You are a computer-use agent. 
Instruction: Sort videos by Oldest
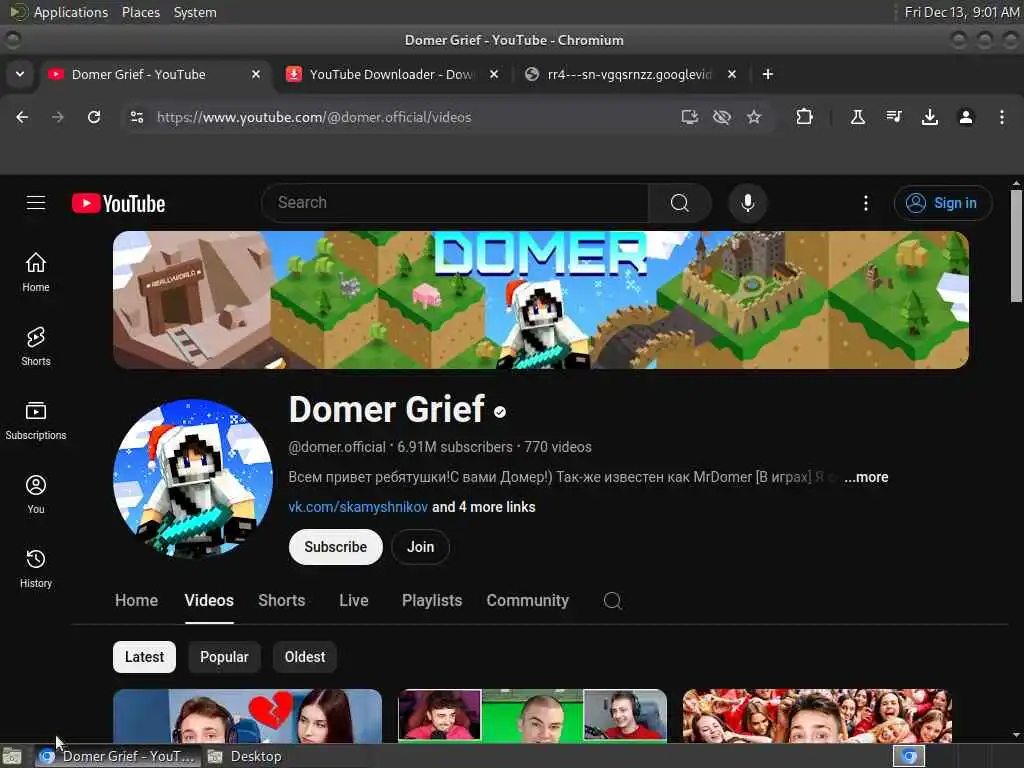305,657
